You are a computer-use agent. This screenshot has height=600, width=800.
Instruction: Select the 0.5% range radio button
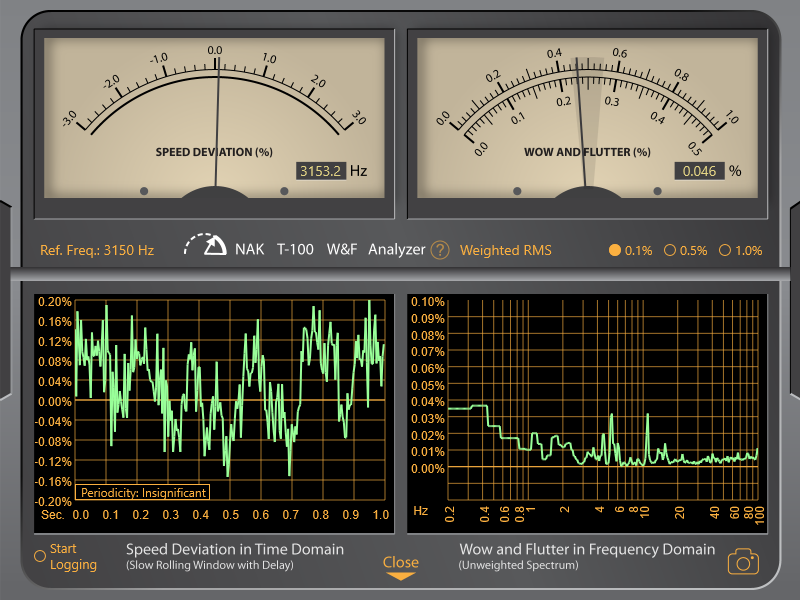click(672, 250)
